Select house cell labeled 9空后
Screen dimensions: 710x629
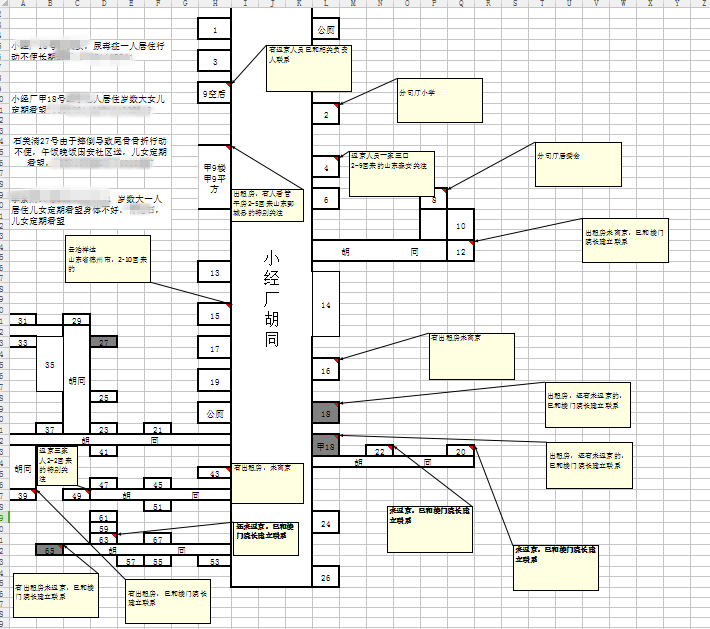point(214,93)
